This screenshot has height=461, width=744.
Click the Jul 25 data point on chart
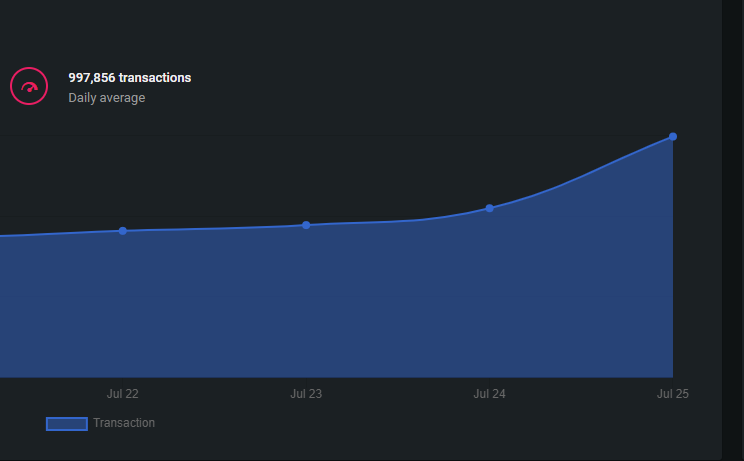673,137
